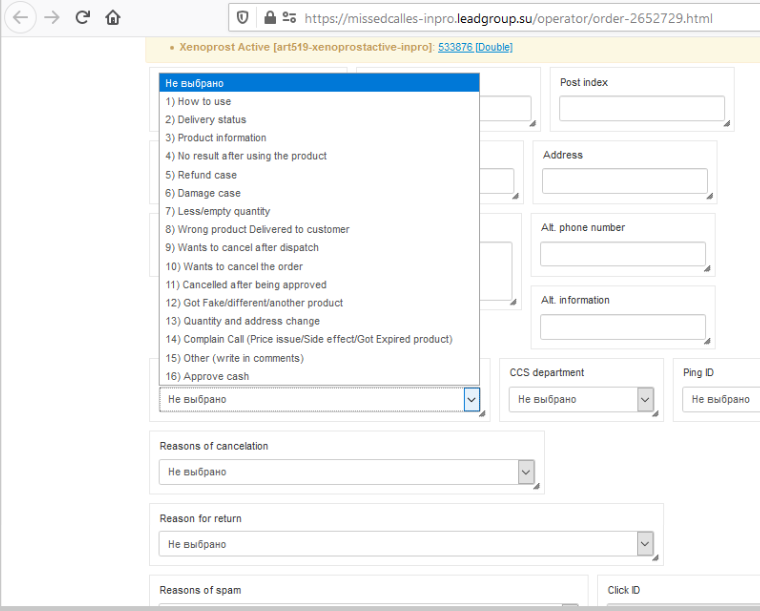
Task: Choose '3) Product information' option
Action: [319, 138]
